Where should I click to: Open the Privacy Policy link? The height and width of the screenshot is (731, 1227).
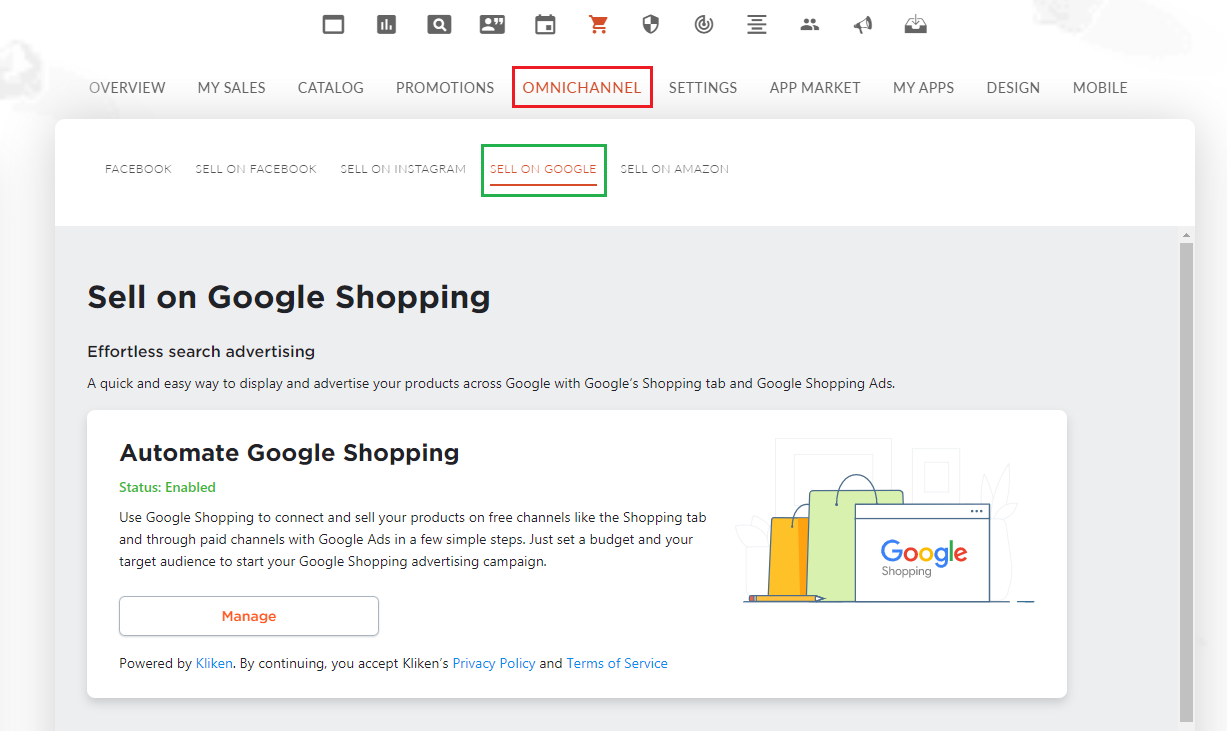pos(494,663)
